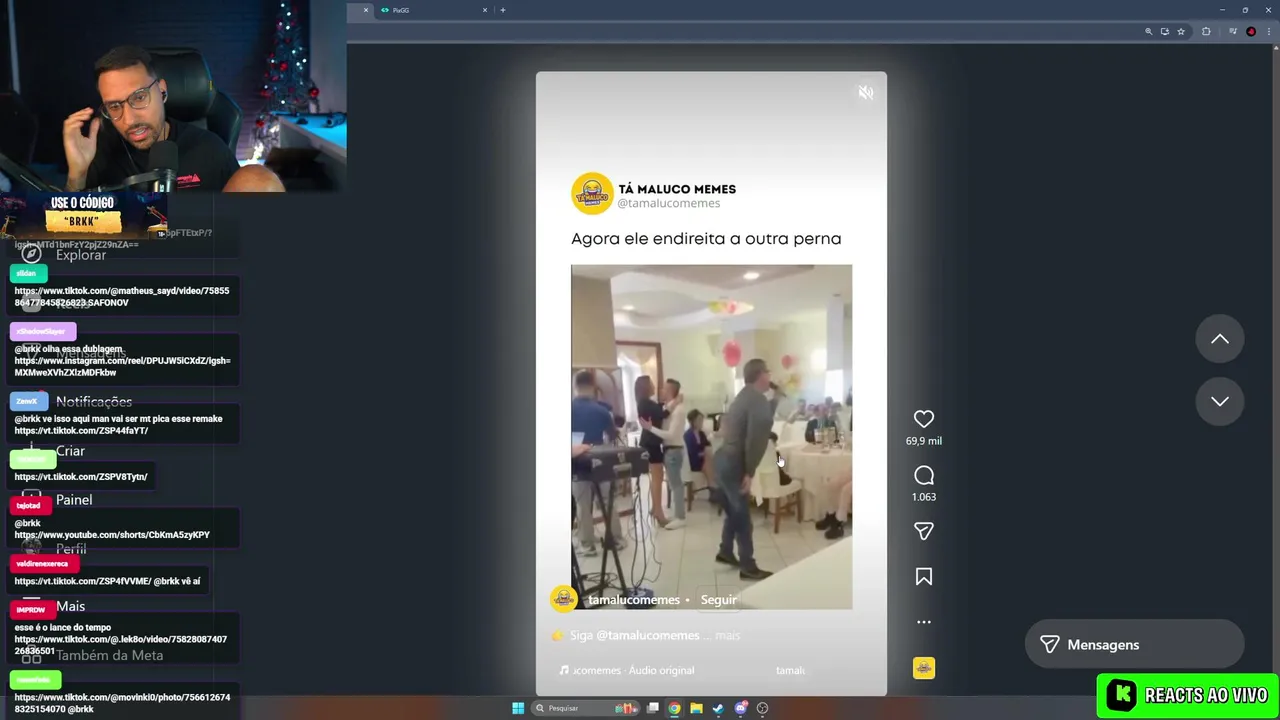Click chat link ZSPV8Tytn

coord(81,477)
